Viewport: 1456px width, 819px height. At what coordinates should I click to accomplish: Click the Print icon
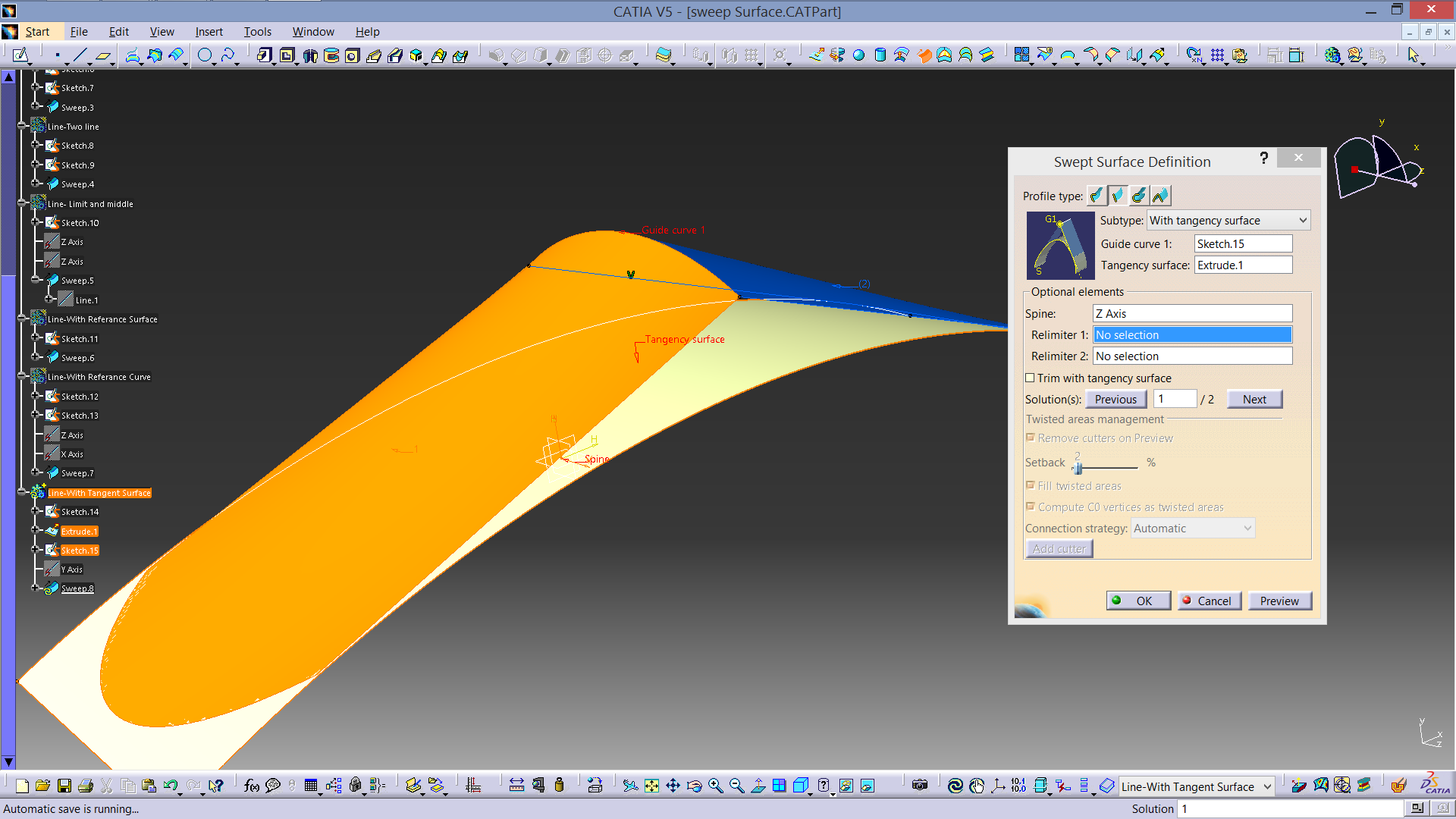(86, 786)
